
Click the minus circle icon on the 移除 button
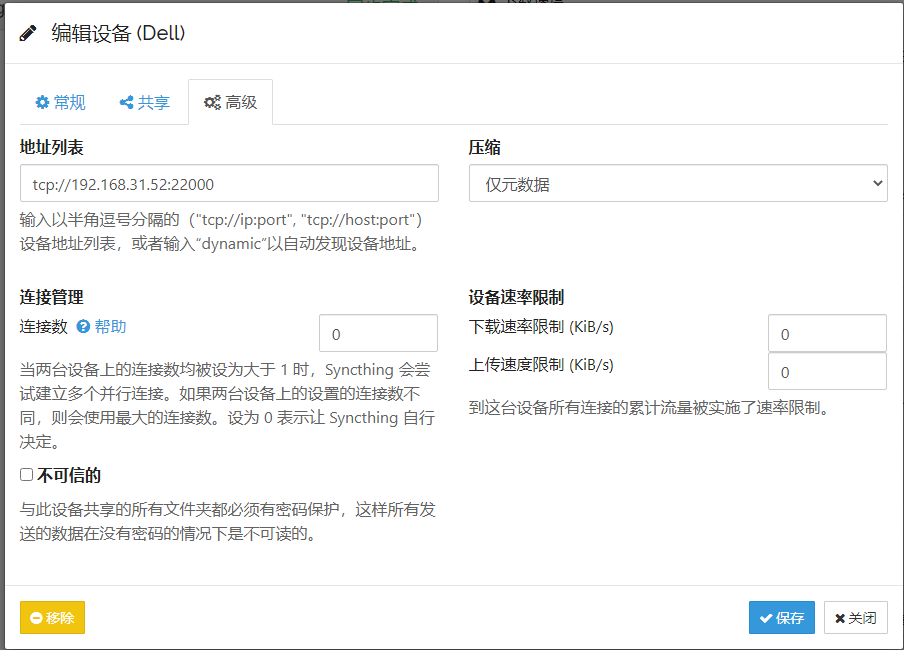tap(36, 618)
